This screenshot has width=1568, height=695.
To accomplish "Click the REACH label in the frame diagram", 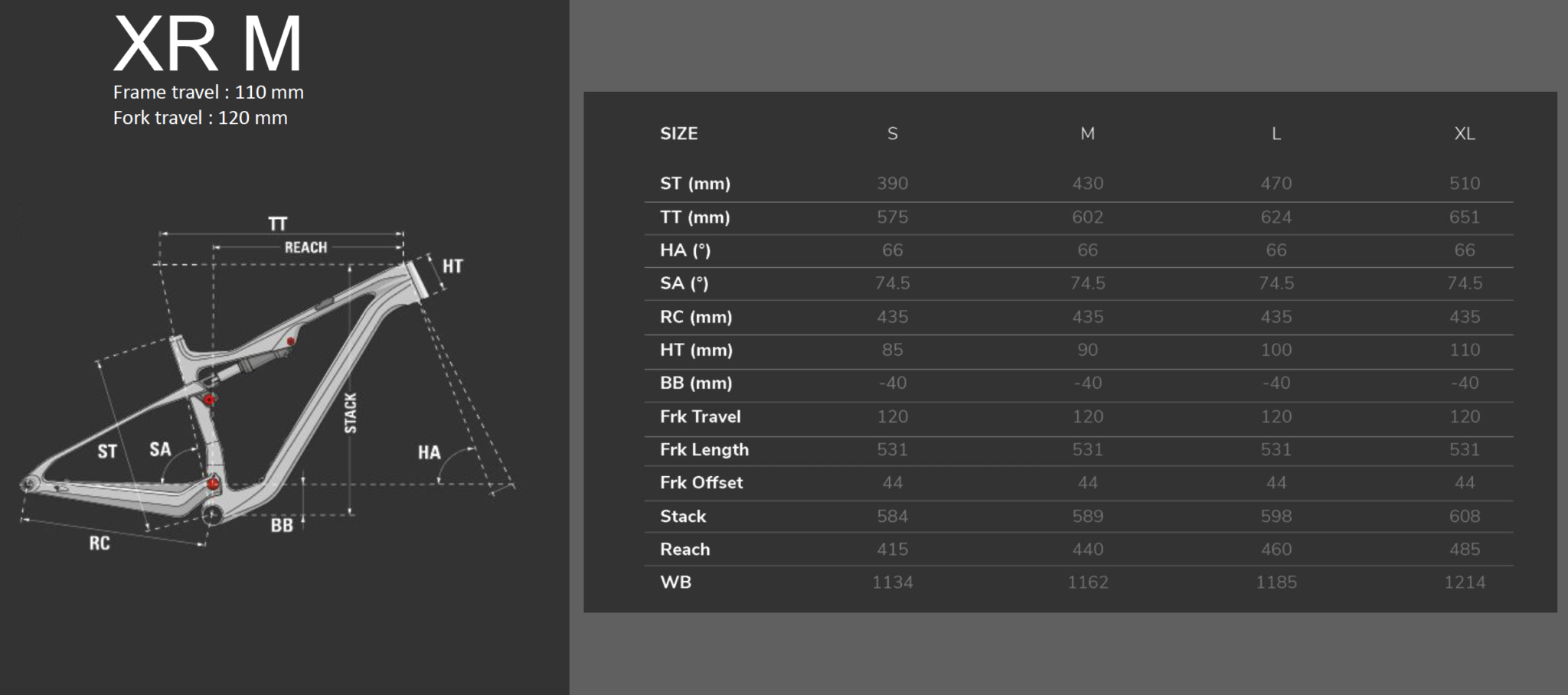I will [x=305, y=247].
